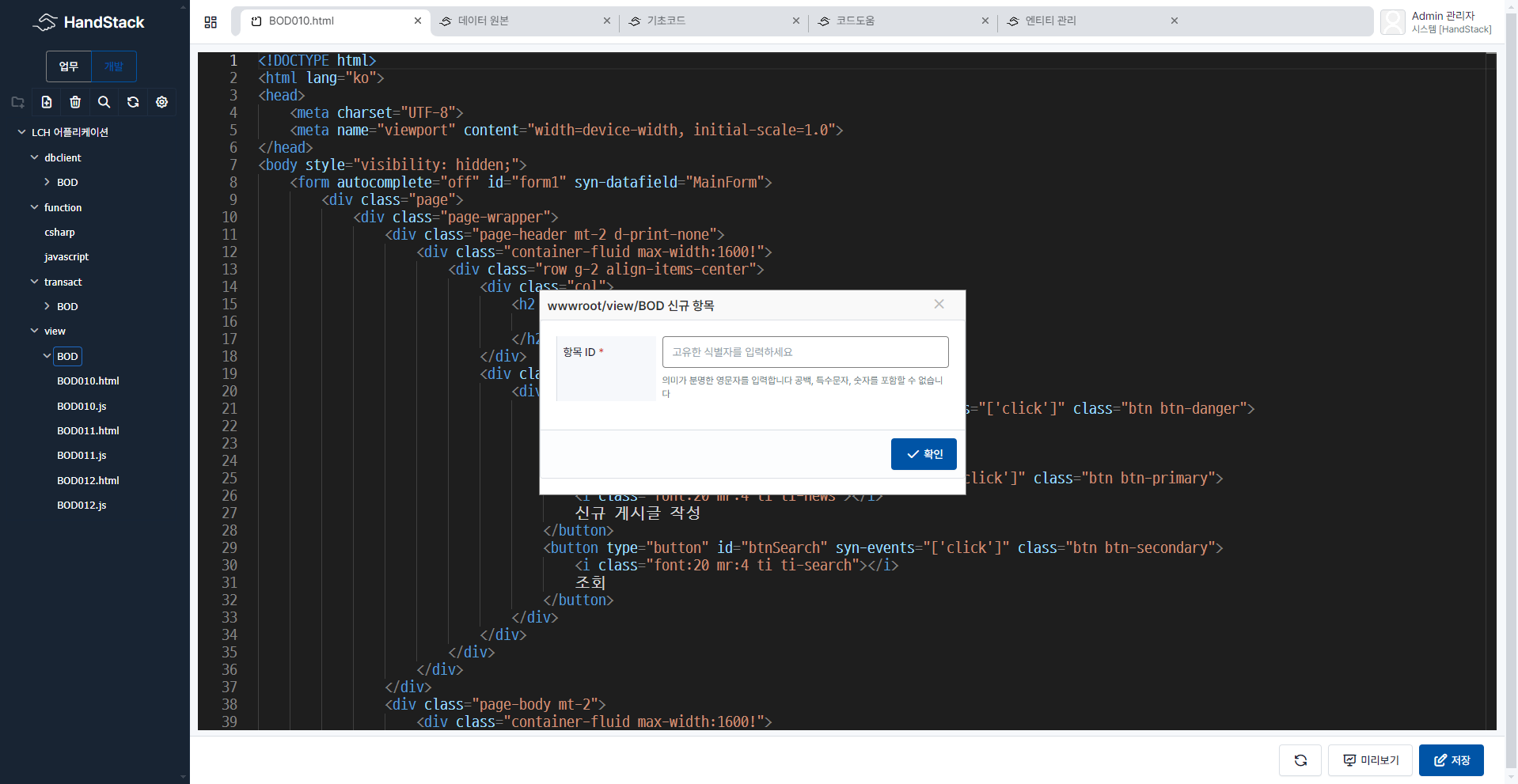This screenshot has height=784, width=1518.
Task: Expand the BOD node under transact
Action: click(47, 306)
